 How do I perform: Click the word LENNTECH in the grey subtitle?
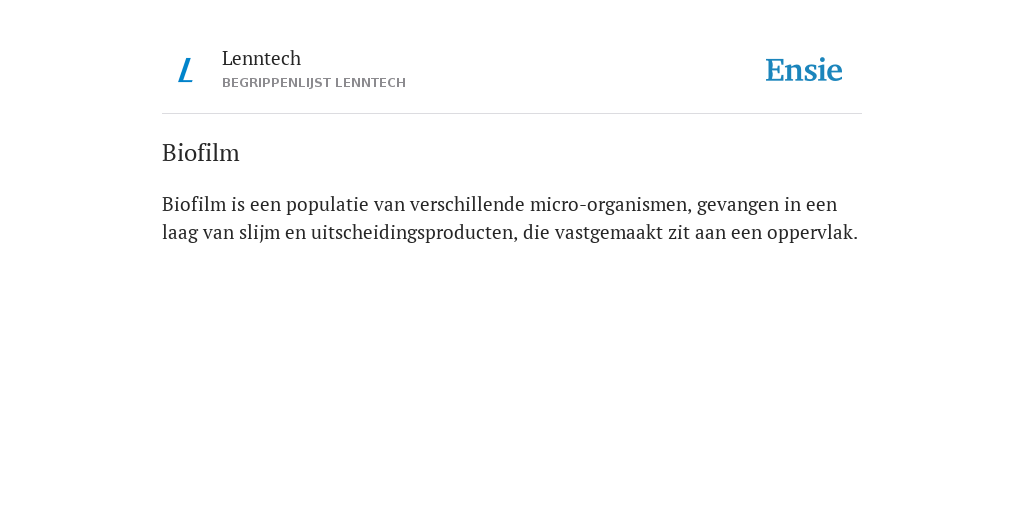coord(370,83)
